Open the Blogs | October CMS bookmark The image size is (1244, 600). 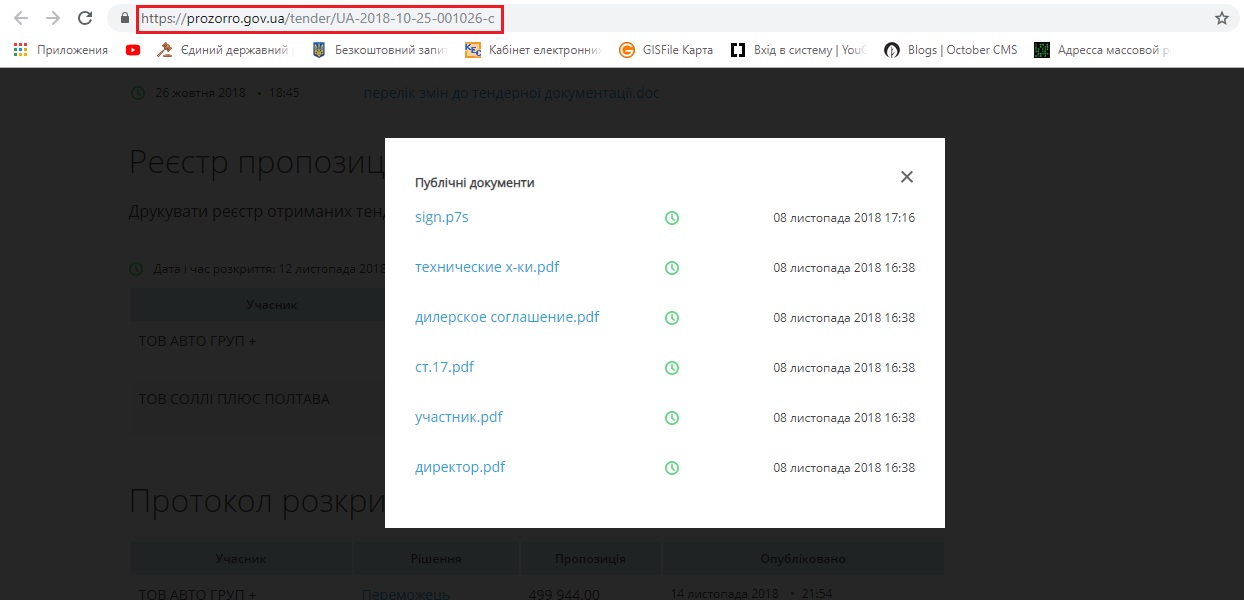[951, 50]
